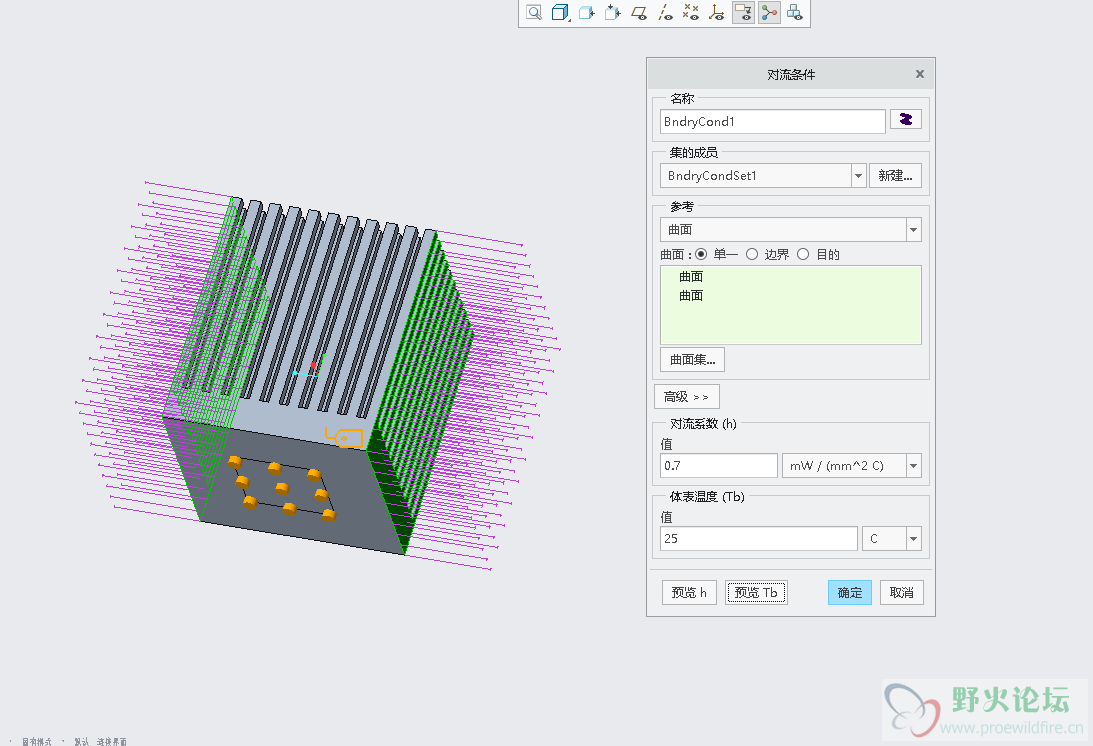
Task: Toggle datum axis display
Action: point(665,13)
